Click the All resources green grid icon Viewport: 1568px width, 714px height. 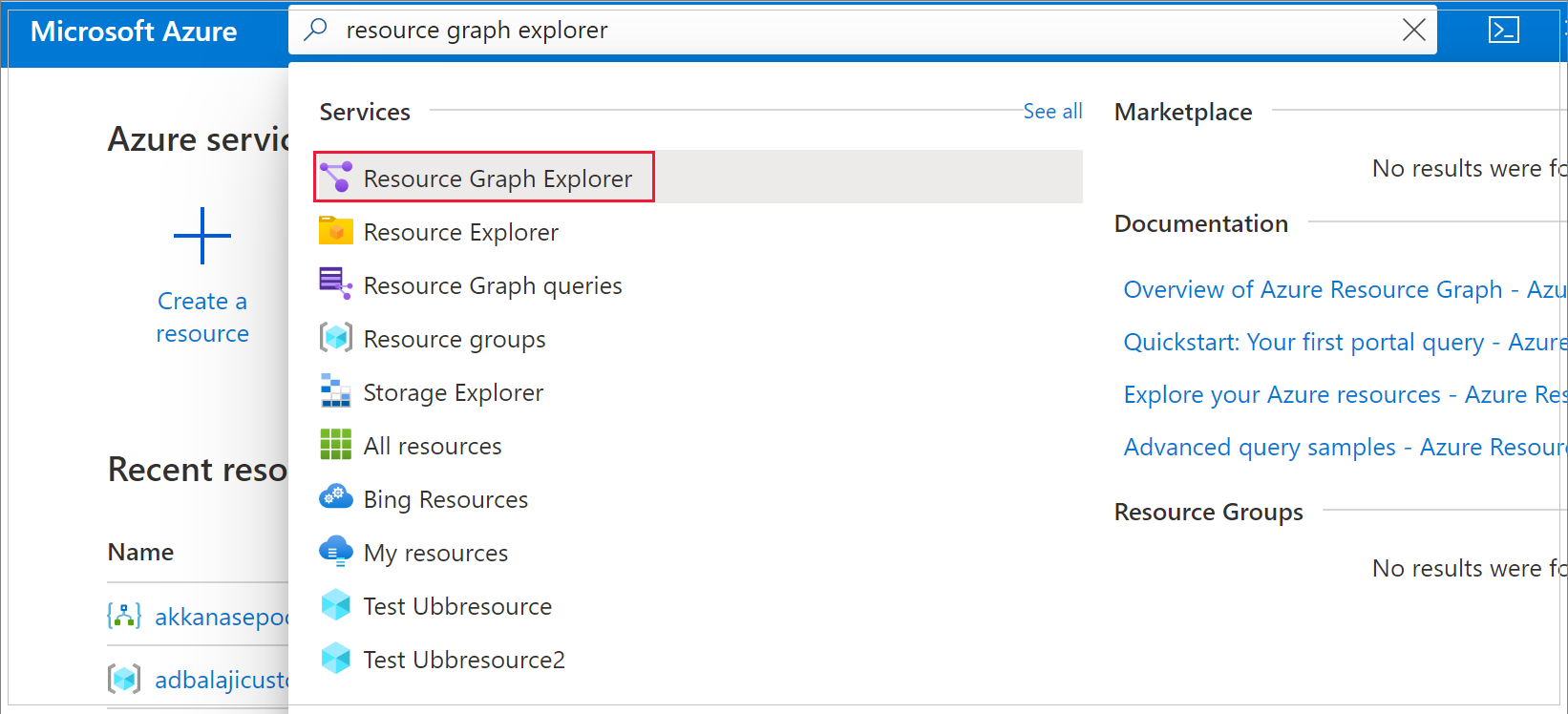tap(335, 445)
